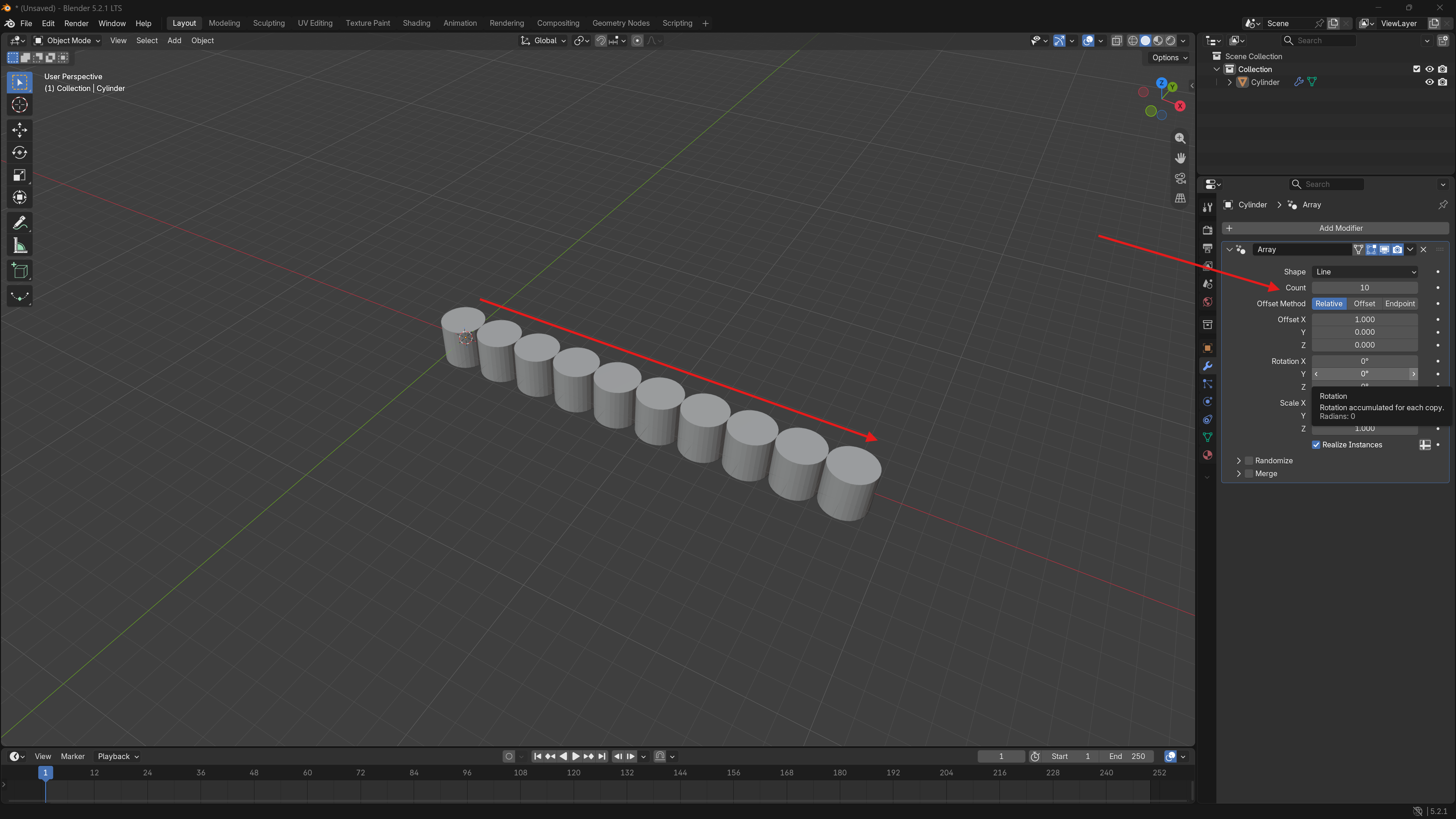Click the Add Modifier button

pos(1335,228)
